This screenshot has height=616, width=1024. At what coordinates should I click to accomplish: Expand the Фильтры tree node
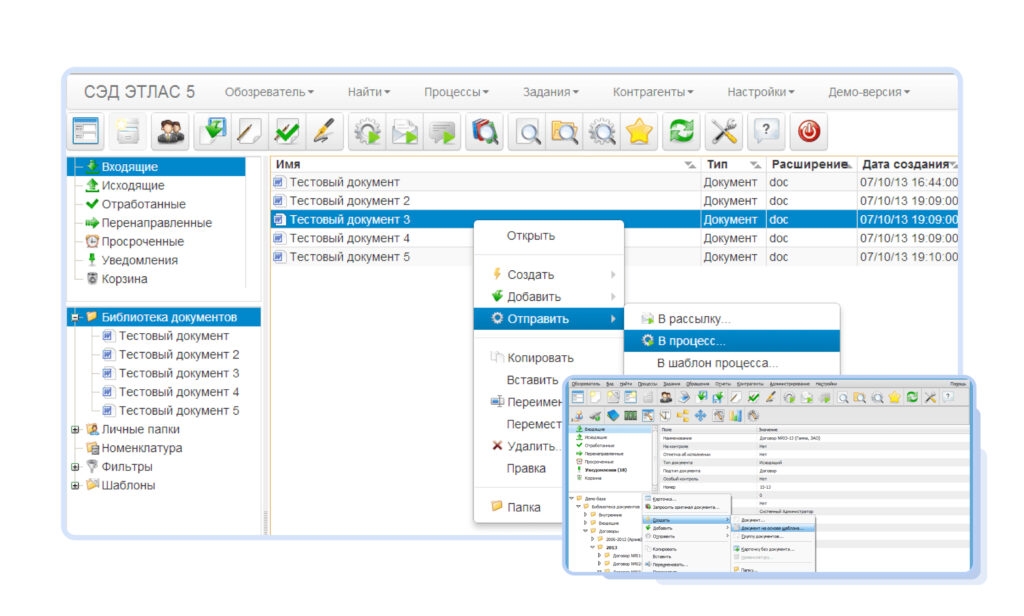click(75, 467)
